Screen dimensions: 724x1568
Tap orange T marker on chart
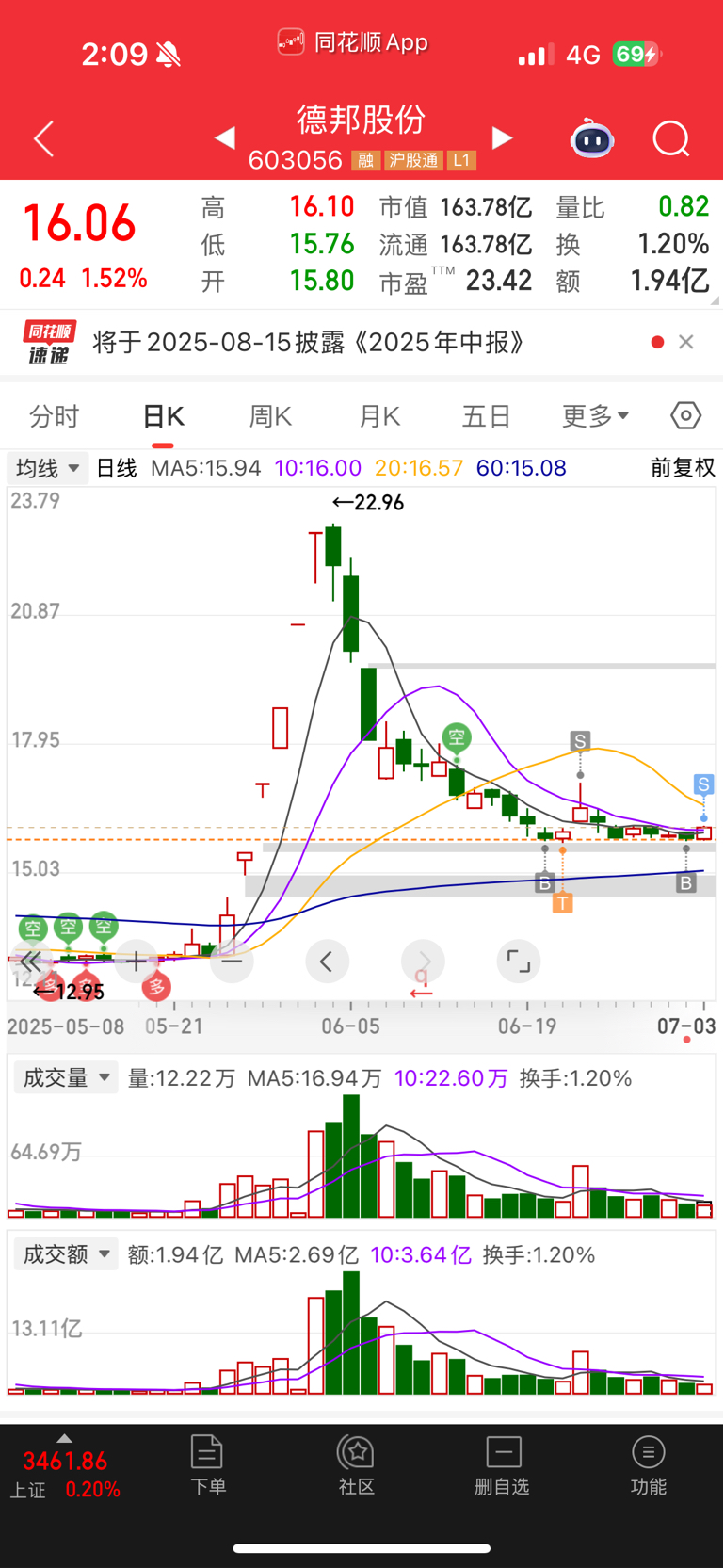(x=562, y=903)
